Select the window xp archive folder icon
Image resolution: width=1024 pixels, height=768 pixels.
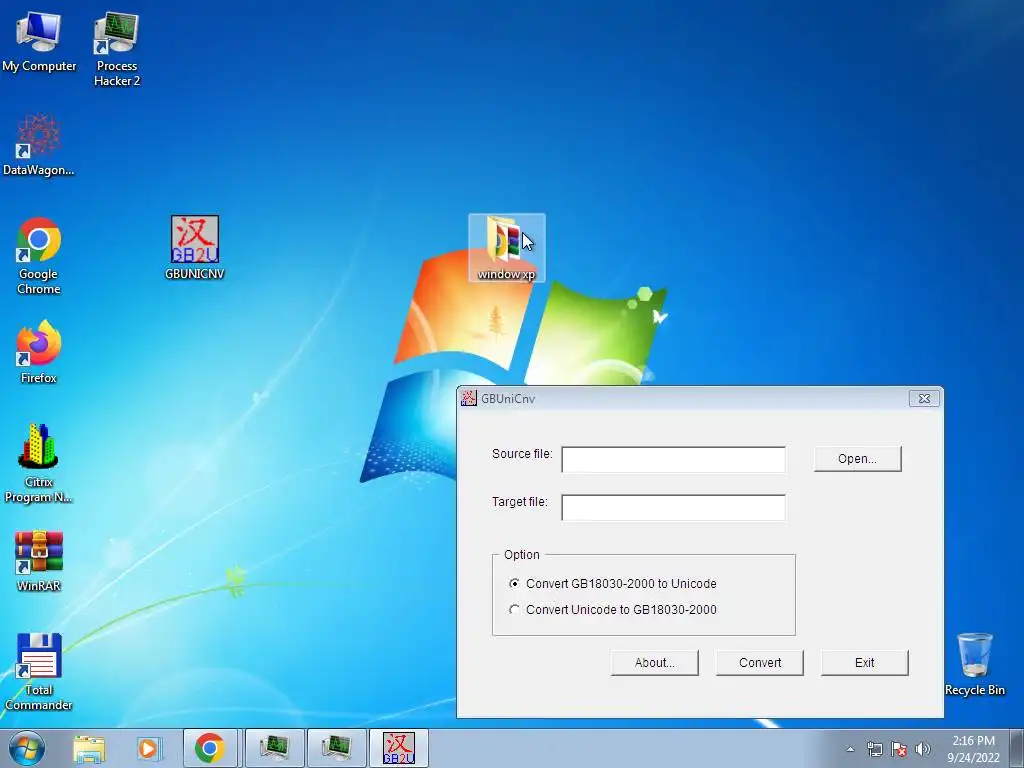[507, 248]
